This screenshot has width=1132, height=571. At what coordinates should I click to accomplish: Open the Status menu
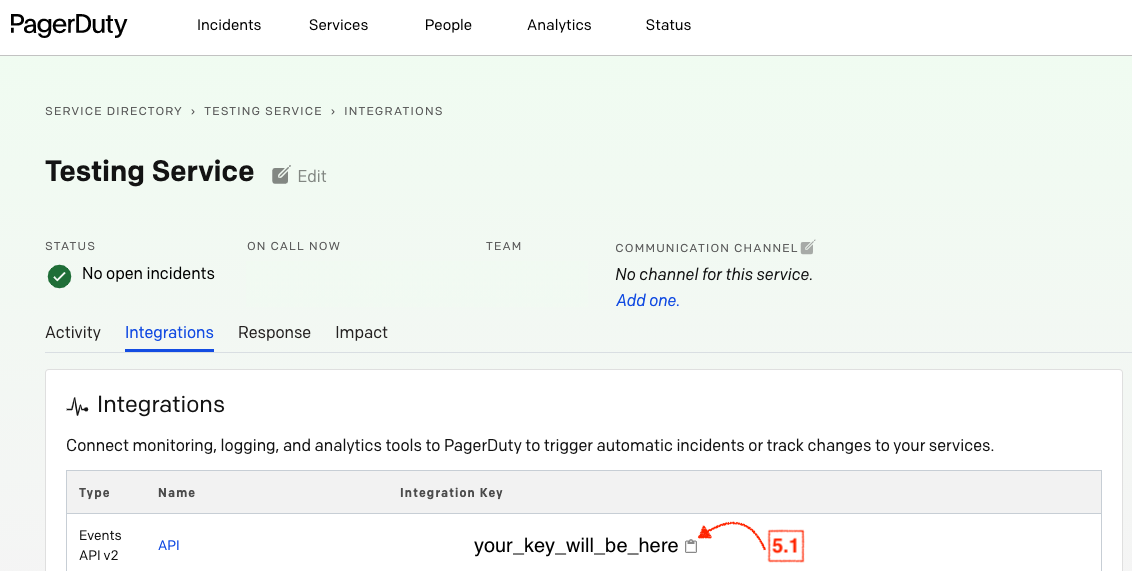(669, 25)
